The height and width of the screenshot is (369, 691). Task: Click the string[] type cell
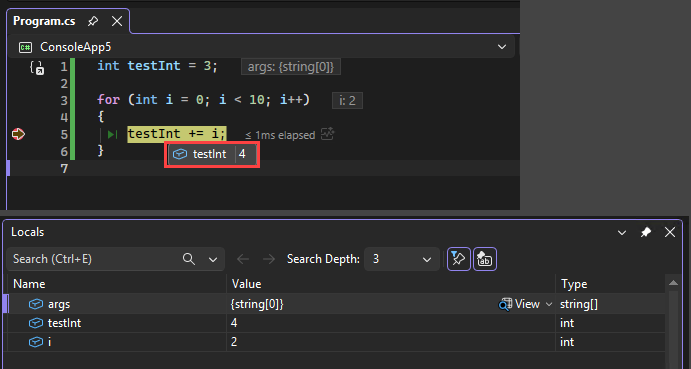tap(579, 304)
